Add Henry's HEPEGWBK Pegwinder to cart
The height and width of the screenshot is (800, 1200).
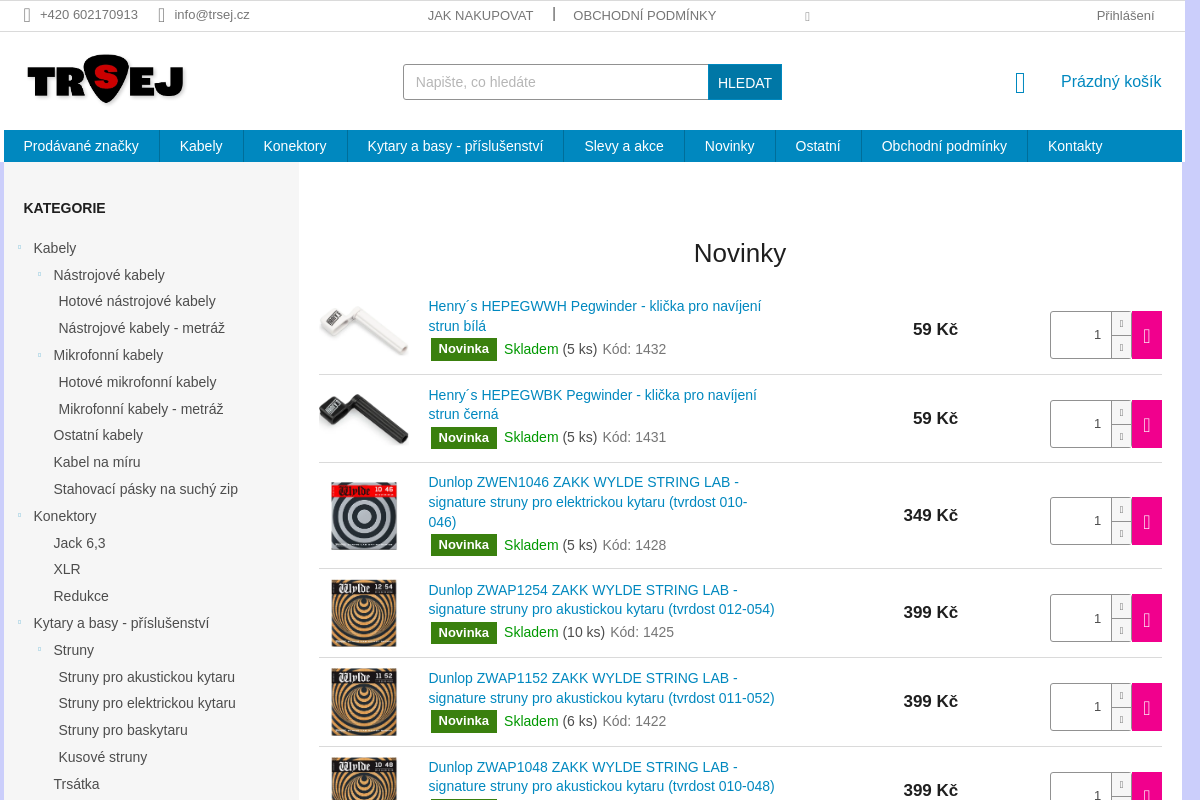(x=1146, y=424)
